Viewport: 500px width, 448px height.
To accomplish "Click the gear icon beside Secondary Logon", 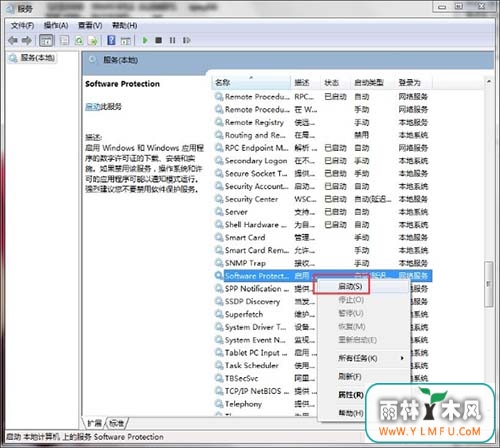I will (x=219, y=161).
